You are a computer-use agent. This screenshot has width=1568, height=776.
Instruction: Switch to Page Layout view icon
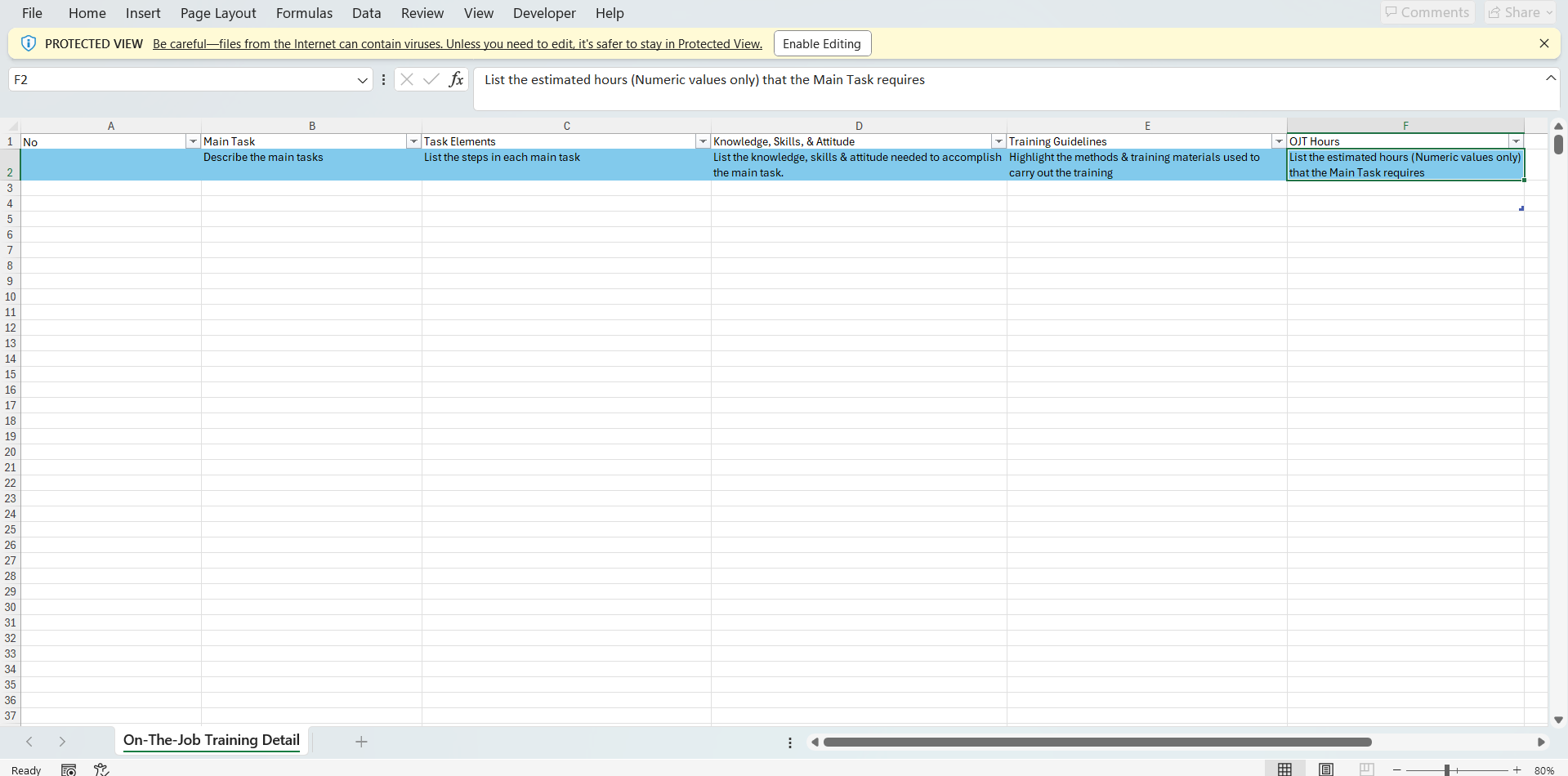pos(1325,769)
